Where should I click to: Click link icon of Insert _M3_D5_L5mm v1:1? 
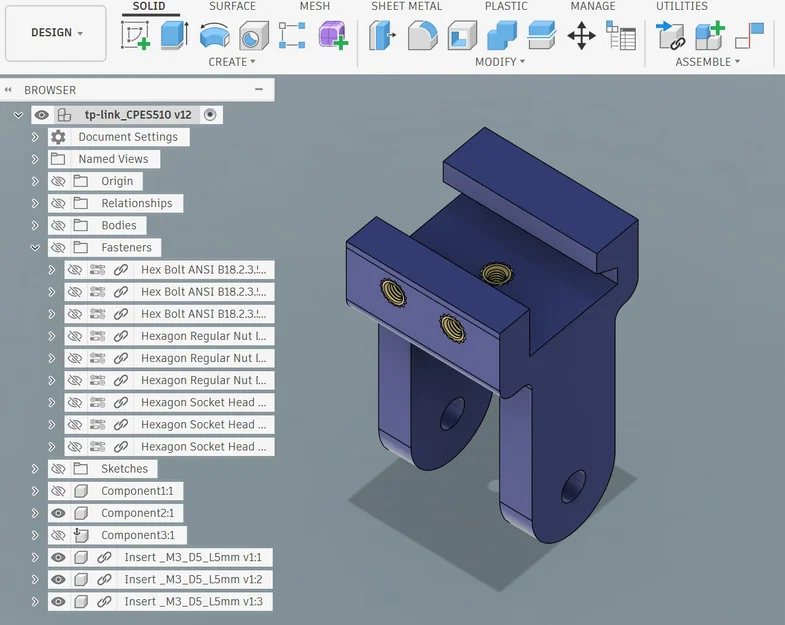tap(104, 557)
